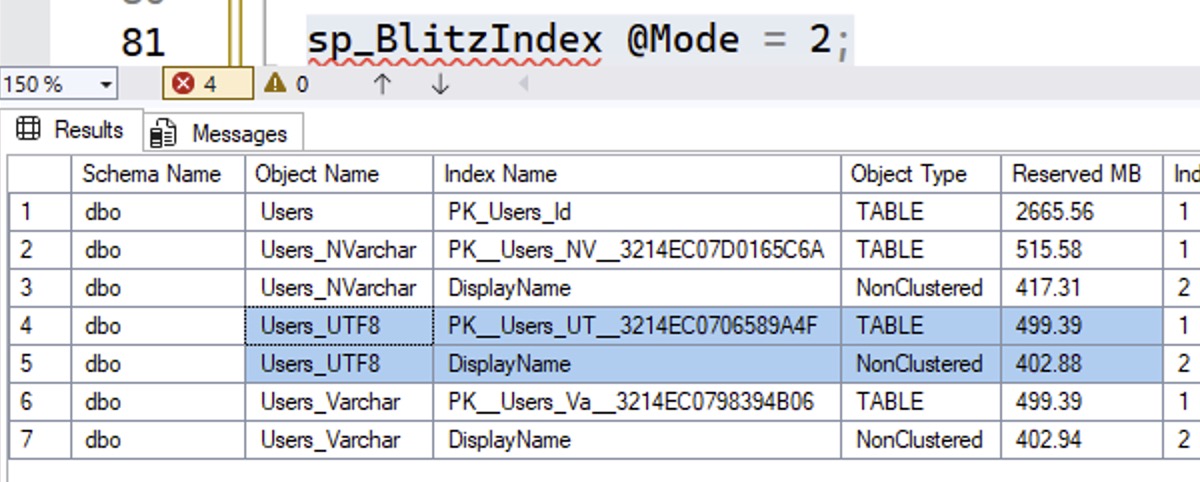This screenshot has height=482, width=1200.
Task: Click sp_BlitzIndex text in the query editor
Action: 454,40
